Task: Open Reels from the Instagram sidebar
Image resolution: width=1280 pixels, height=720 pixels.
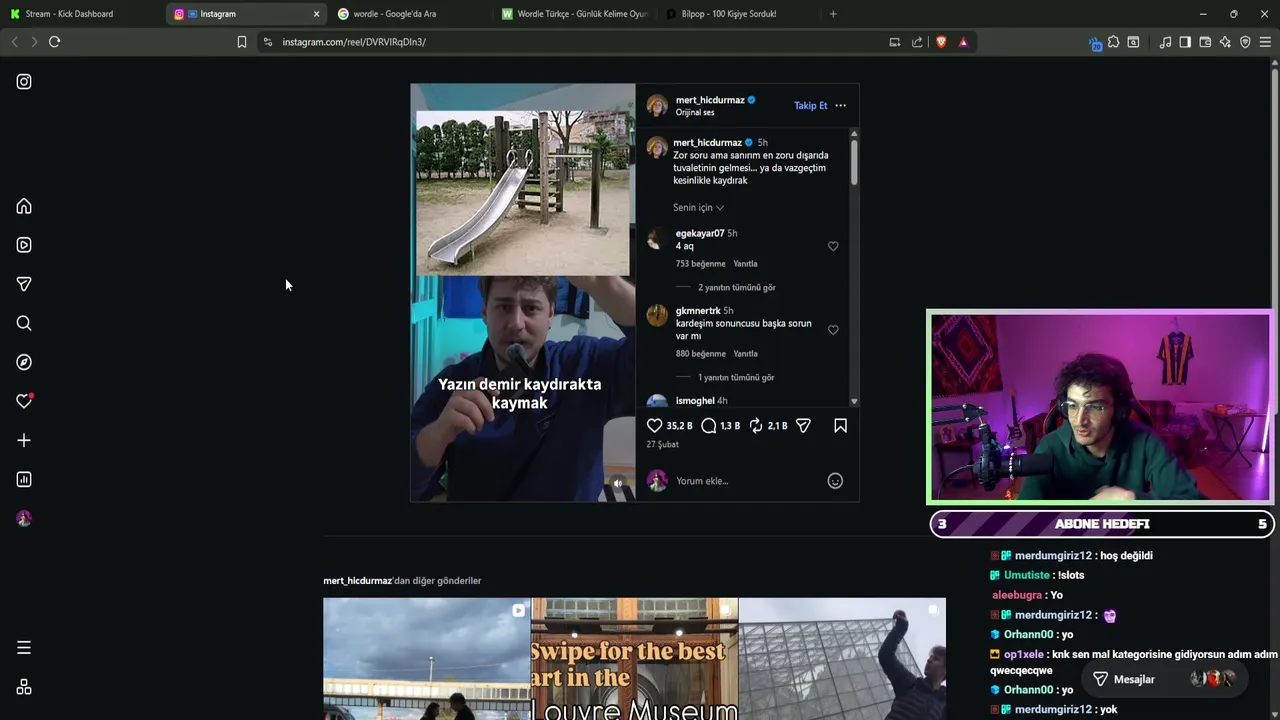Action: (x=24, y=245)
